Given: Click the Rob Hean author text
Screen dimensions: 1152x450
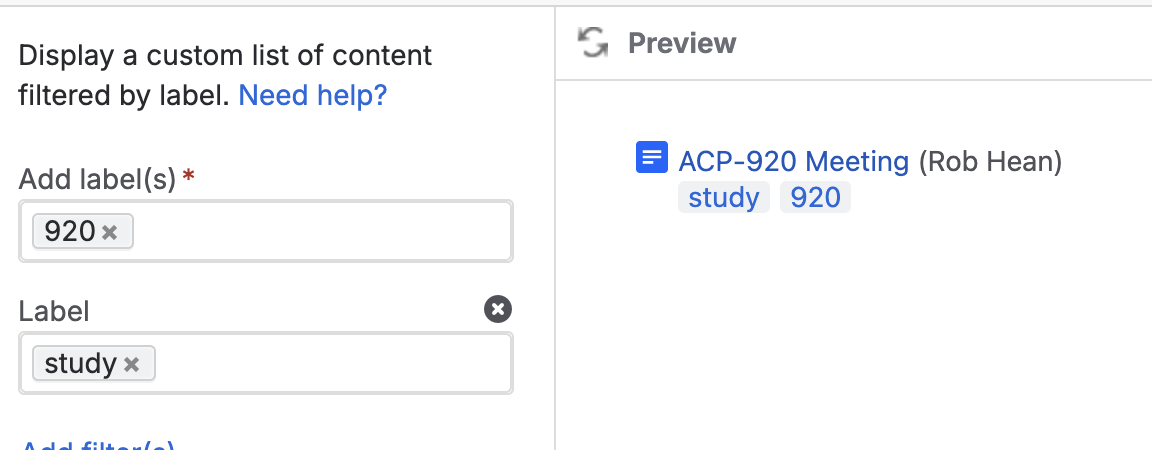Looking at the screenshot, I should click(990, 161).
